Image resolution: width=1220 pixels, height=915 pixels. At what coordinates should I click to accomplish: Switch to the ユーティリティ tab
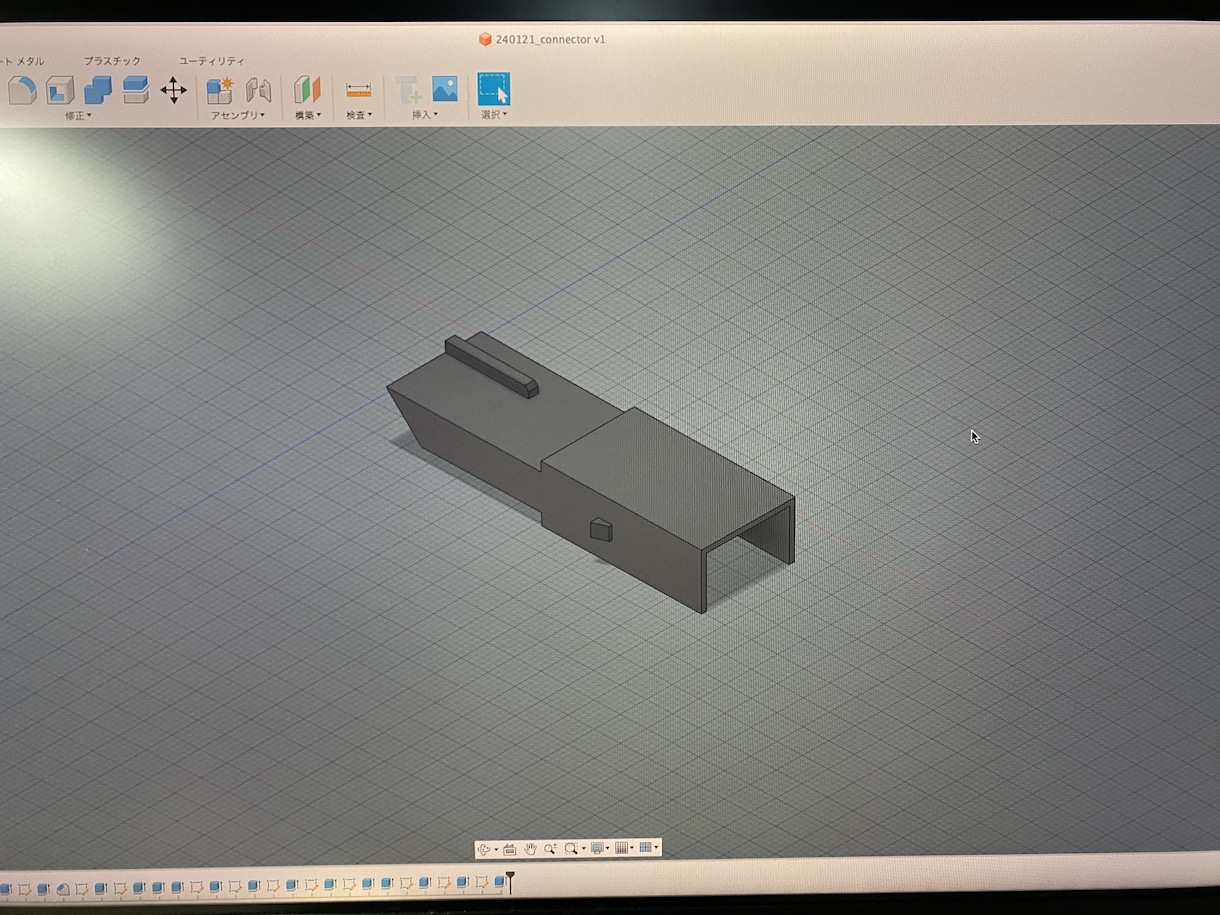(x=211, y=61)
